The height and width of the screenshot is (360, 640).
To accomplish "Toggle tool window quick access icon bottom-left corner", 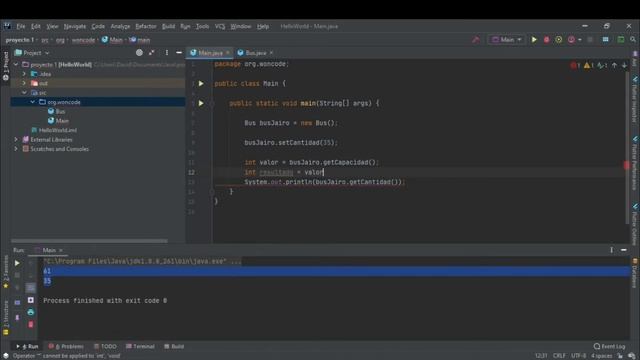I will click(6, 356).
